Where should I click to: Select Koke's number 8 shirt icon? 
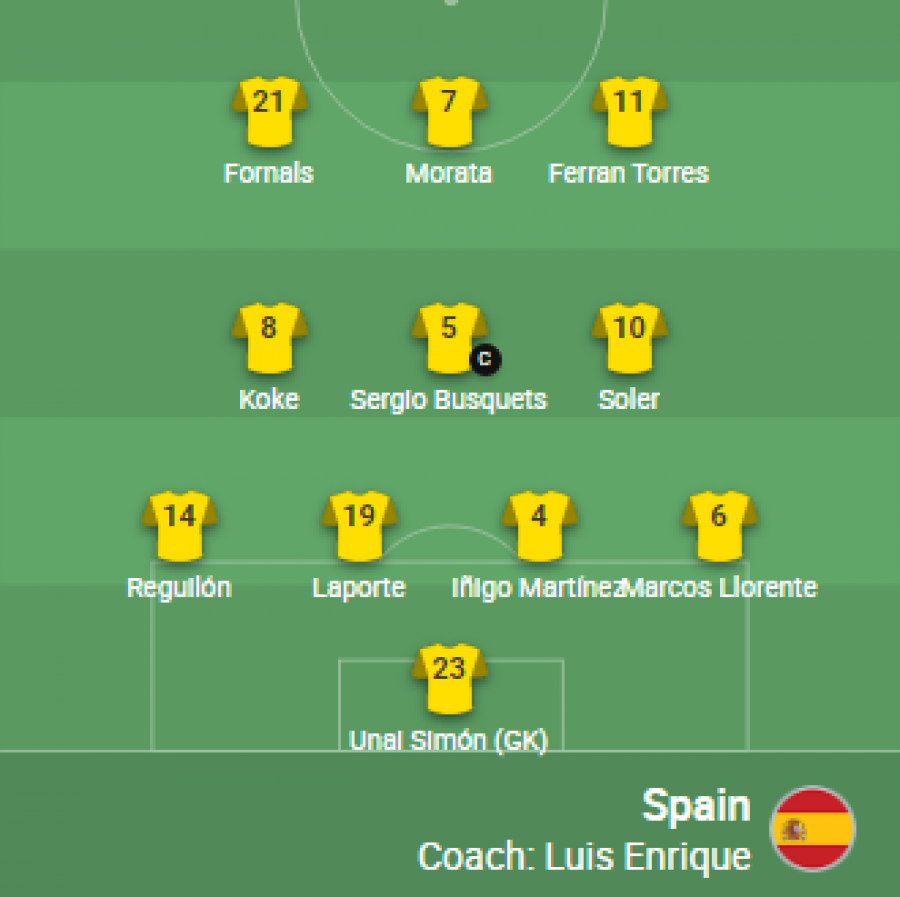[270, 338]
